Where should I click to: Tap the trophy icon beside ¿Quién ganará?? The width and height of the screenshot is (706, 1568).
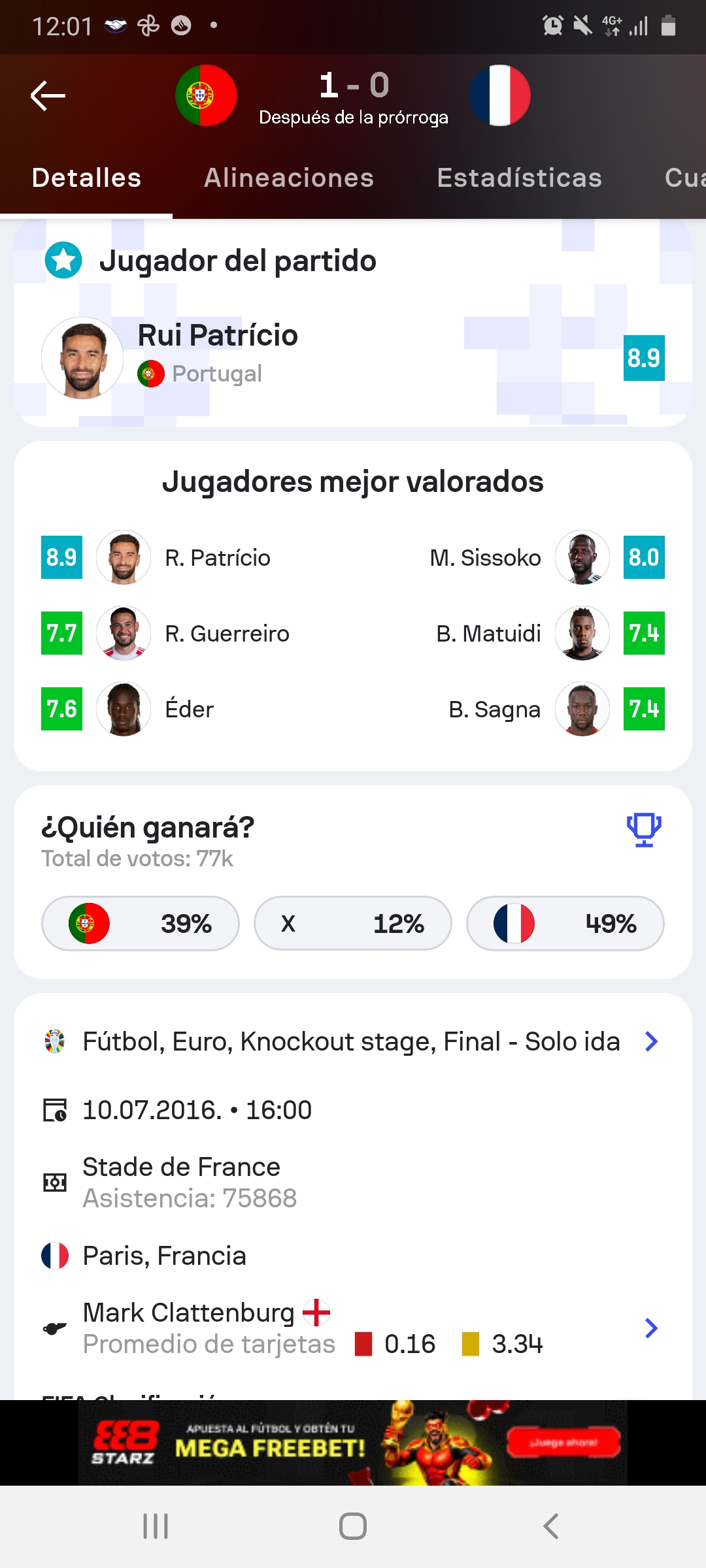click(644, 830)
